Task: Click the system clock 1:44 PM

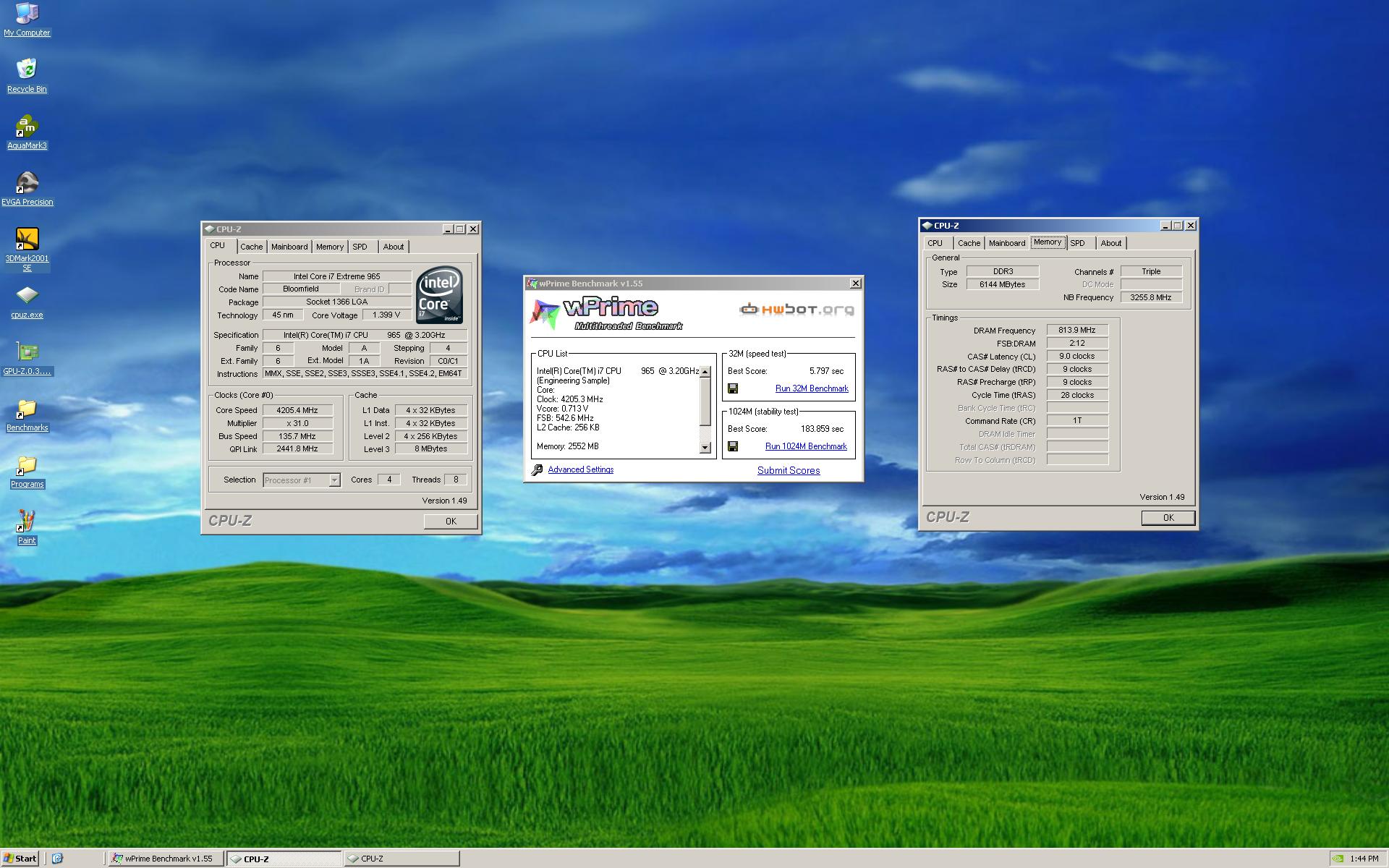Action: (x=1364, y=859)
